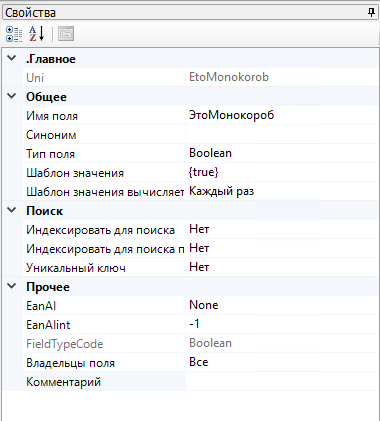This screenshot has height=421, width=380.
Task: Switch to Categorized view icon
Action: [x=14, y=34]
